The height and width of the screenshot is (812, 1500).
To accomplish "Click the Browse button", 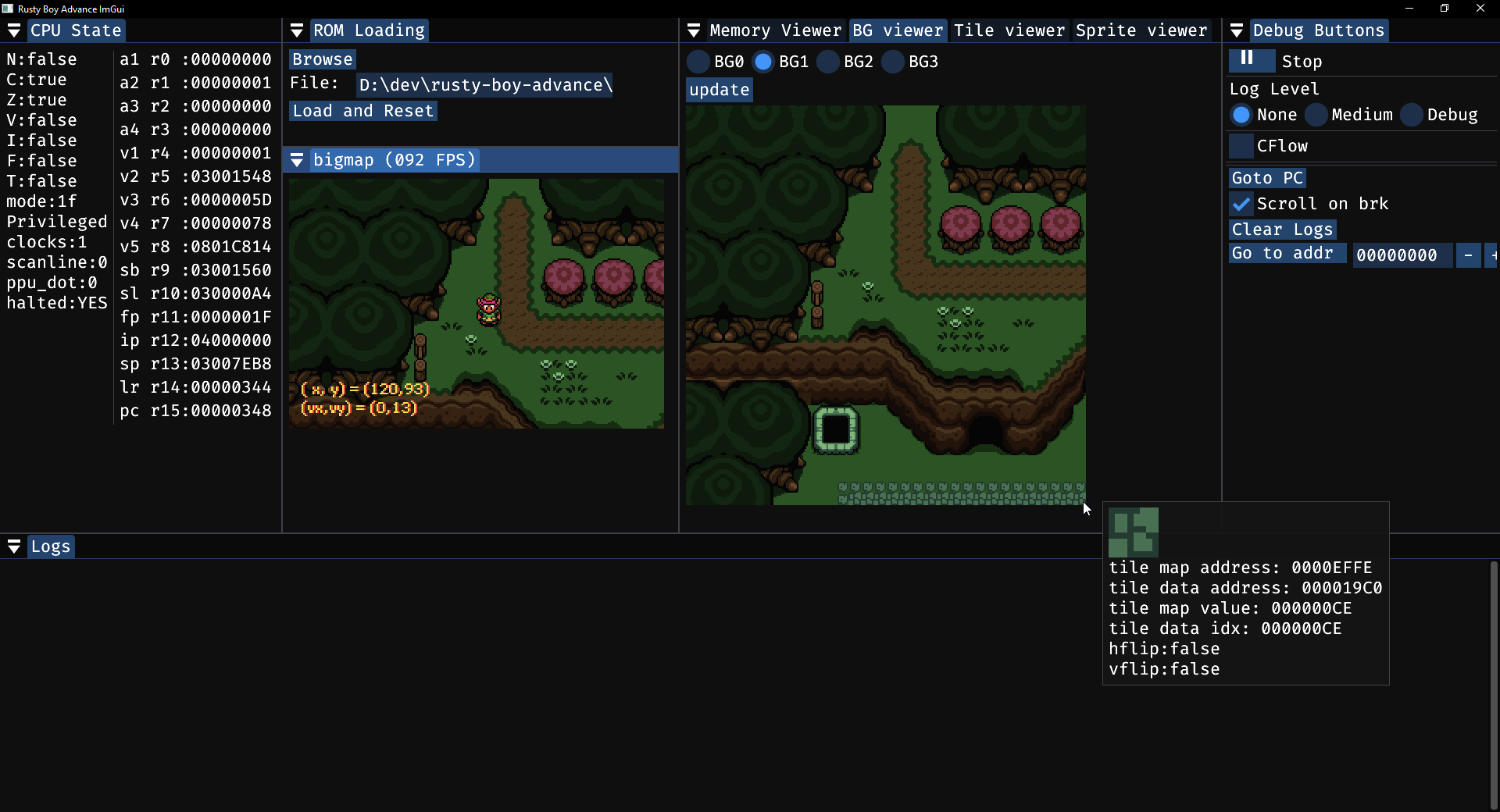I will pos(323,59).
